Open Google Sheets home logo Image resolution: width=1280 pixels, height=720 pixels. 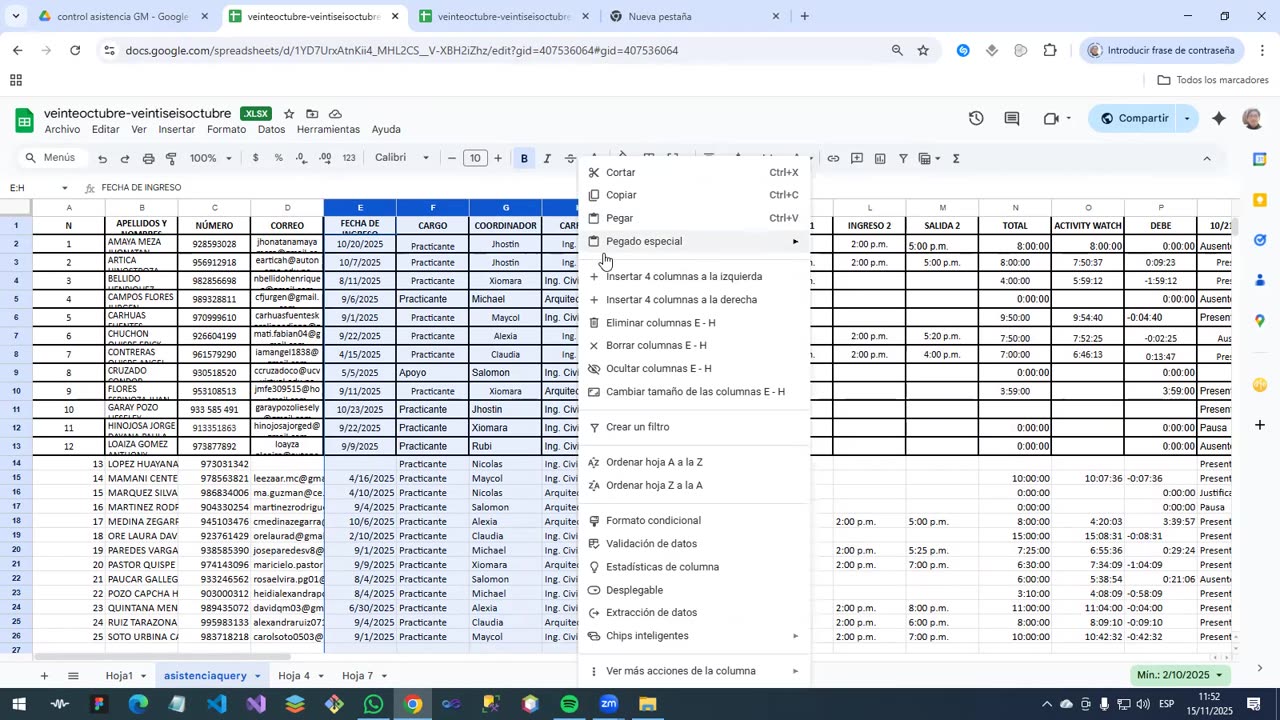click(x=24, y=121)
